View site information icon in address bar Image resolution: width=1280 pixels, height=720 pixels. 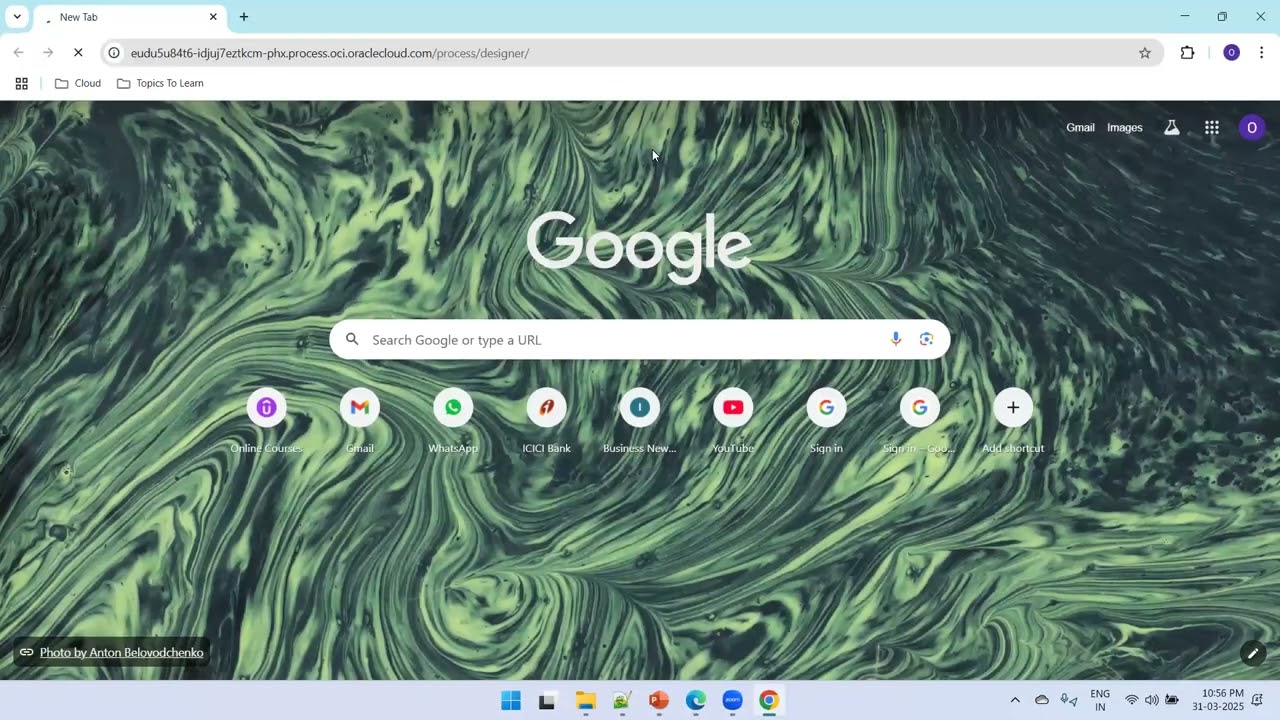tap(114, 53)
